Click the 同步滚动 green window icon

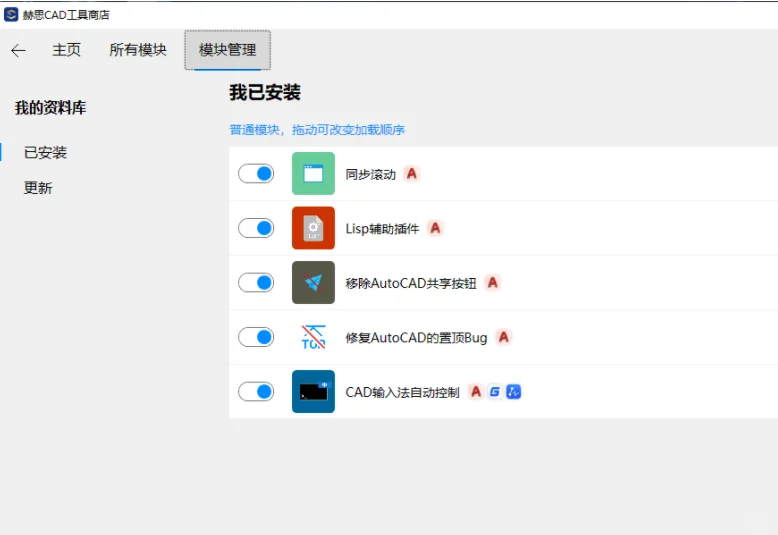coord(313,174)
